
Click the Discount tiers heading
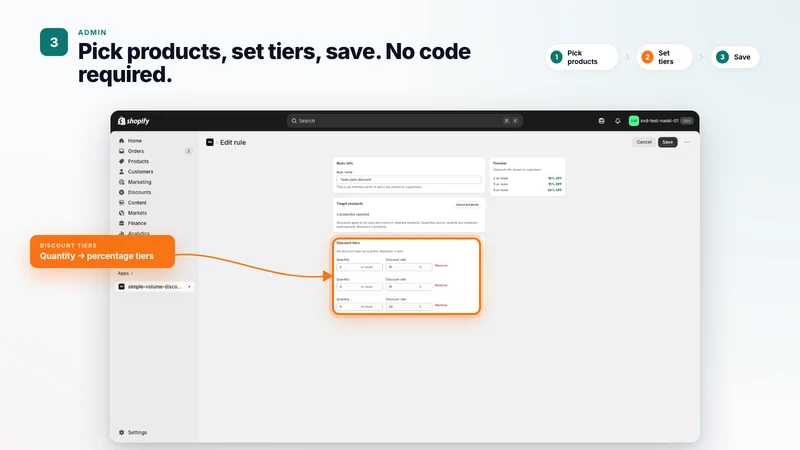(348, 243)
